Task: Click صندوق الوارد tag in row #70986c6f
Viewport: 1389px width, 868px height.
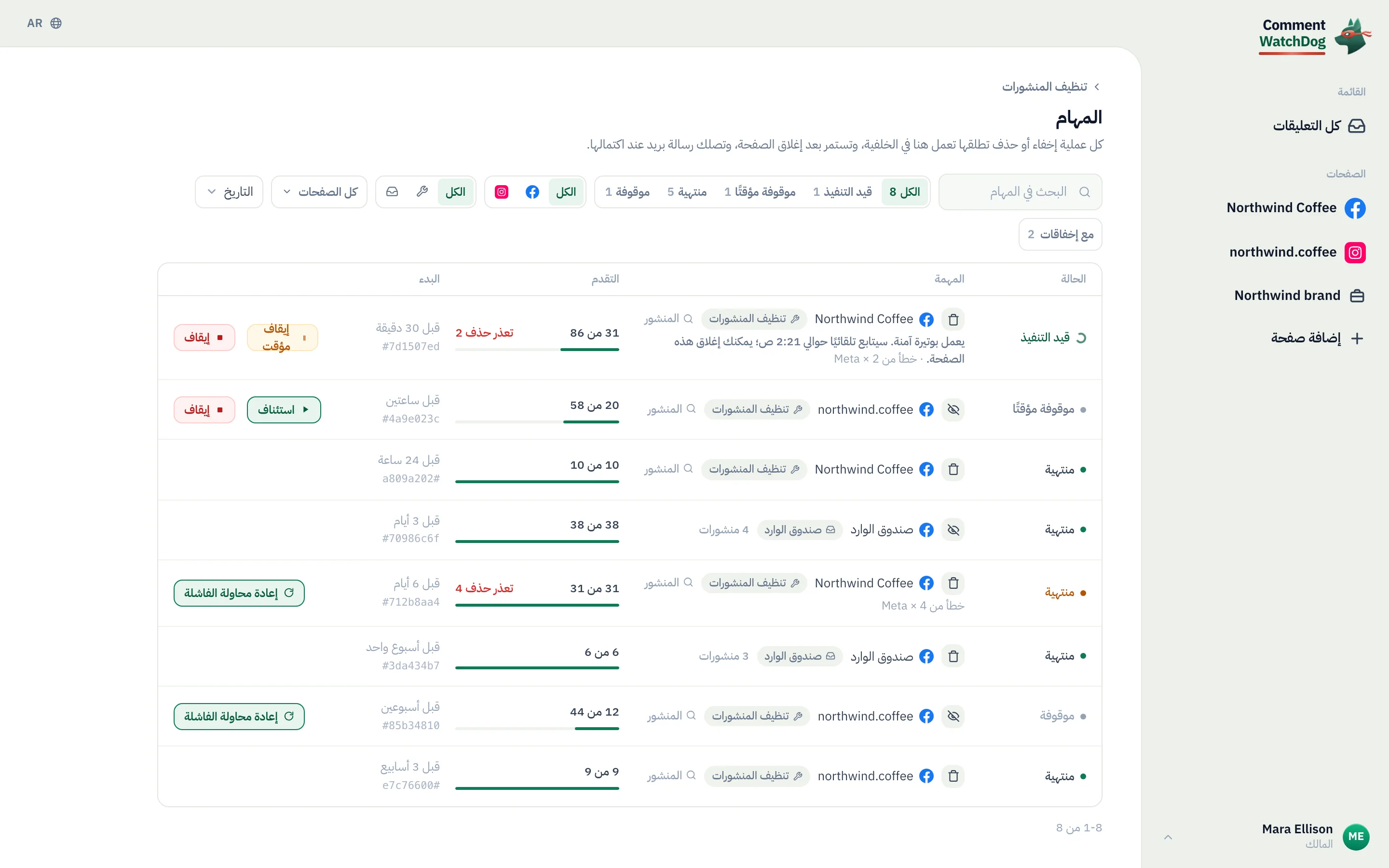Action: pyautogui.click(x=800, y=530)
